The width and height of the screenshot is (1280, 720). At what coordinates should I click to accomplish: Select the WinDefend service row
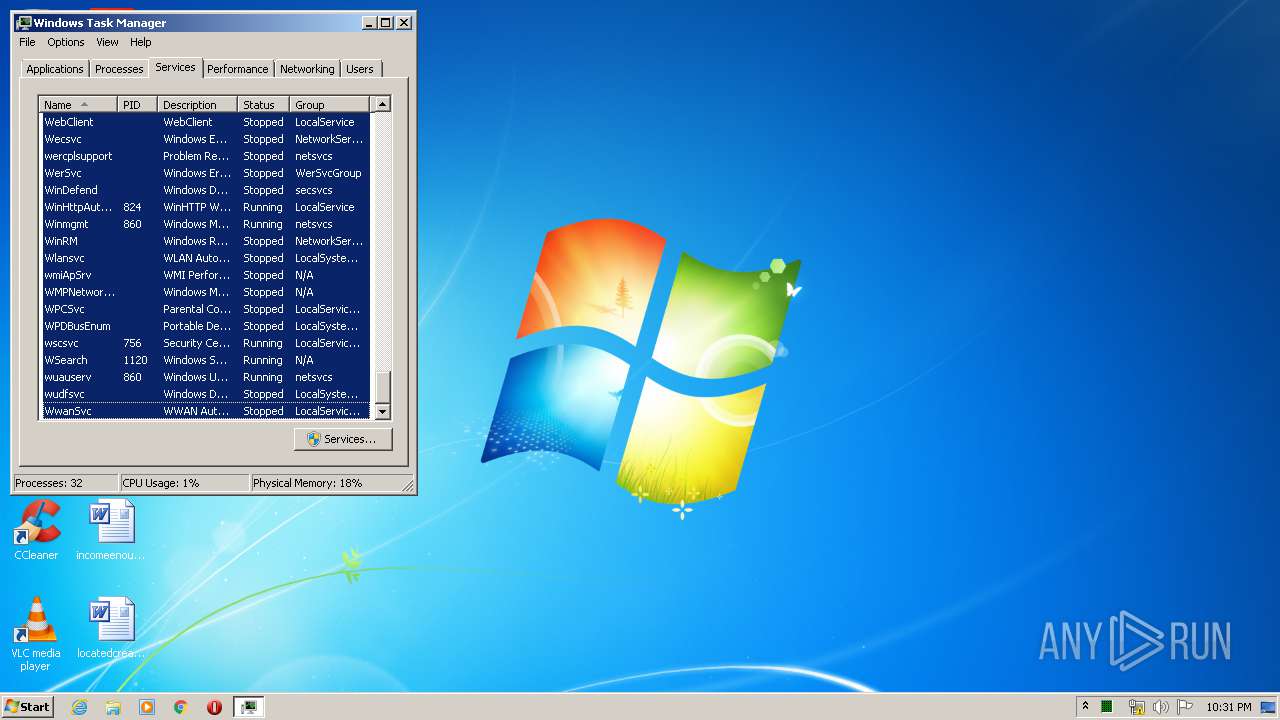click(205, 190)
